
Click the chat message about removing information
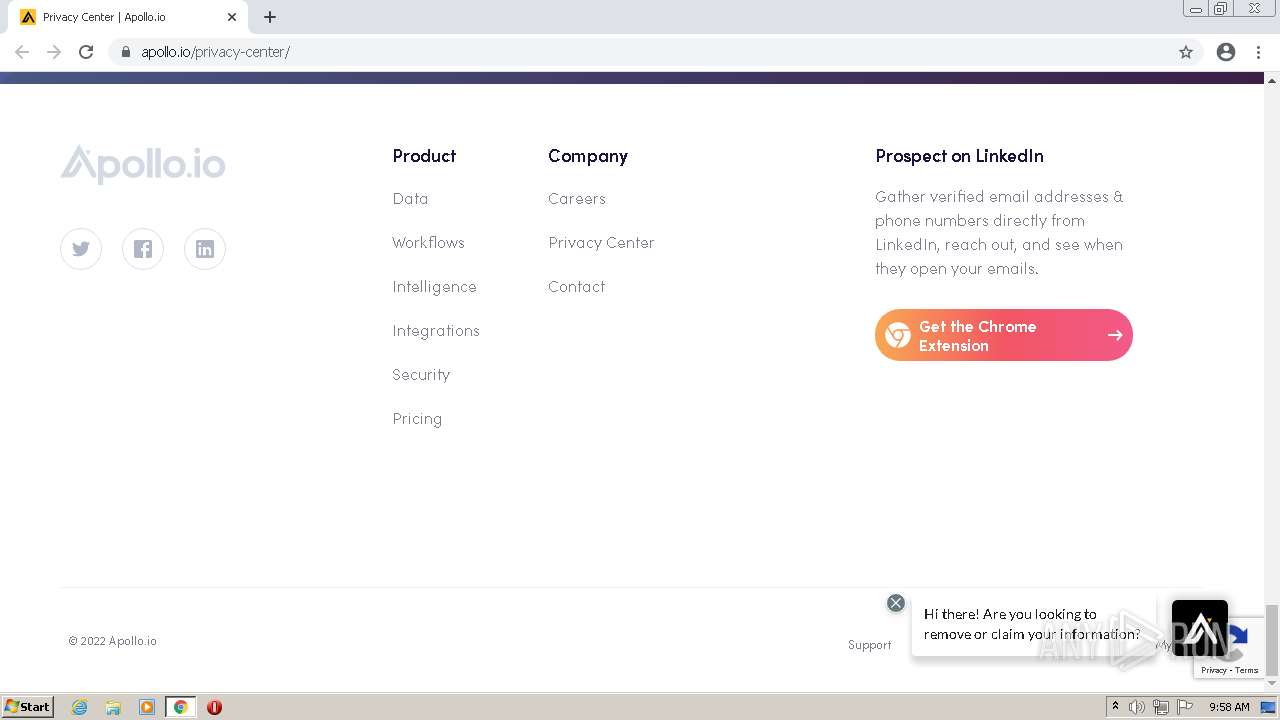tap(1032, 624)
